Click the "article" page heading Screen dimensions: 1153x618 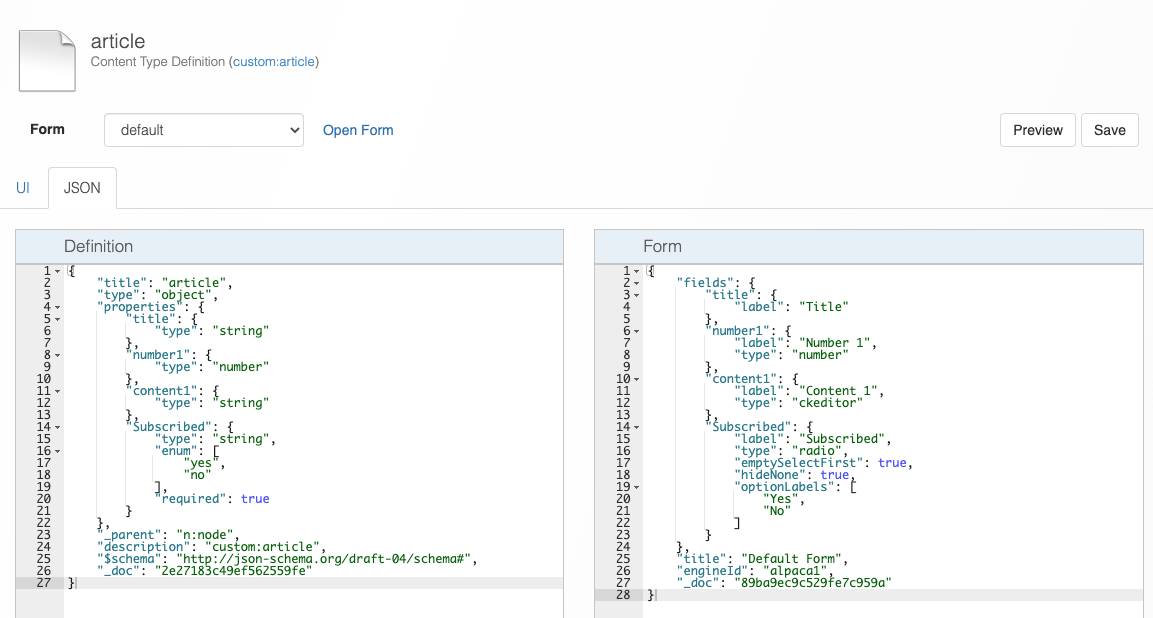(118, 41)
